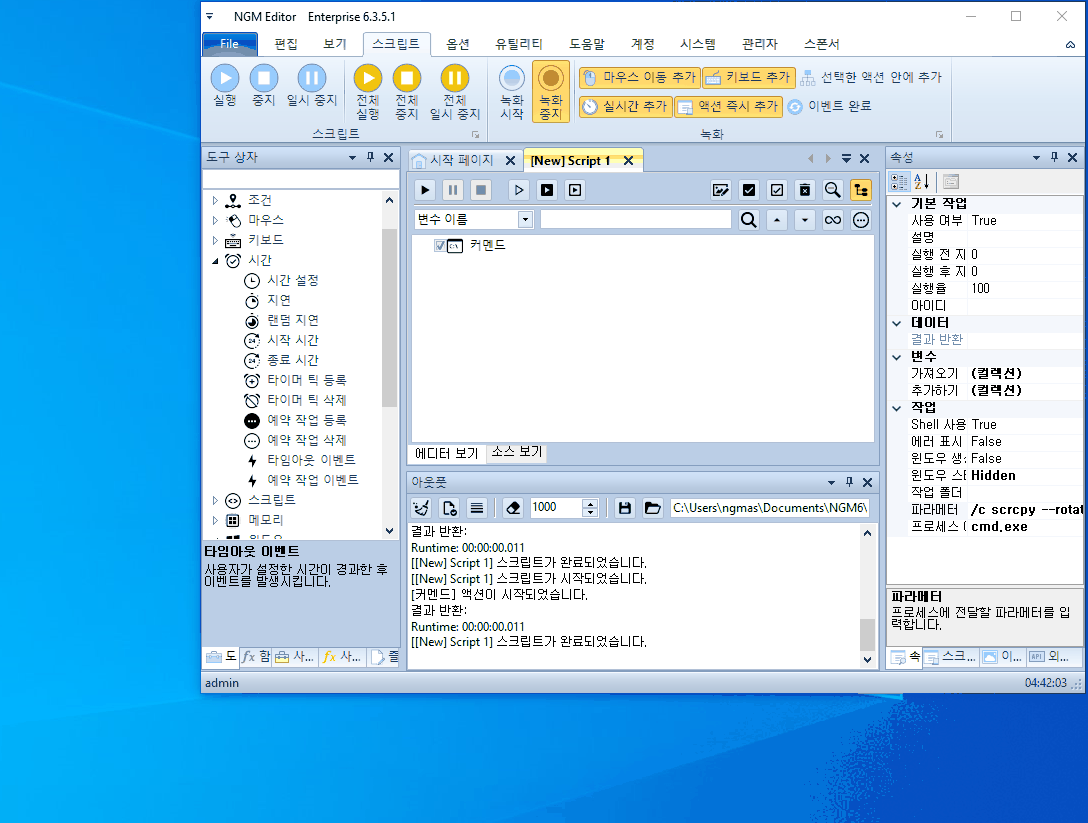
Task: Expand the 조건 tree node
Action: (x=215, y=201)
